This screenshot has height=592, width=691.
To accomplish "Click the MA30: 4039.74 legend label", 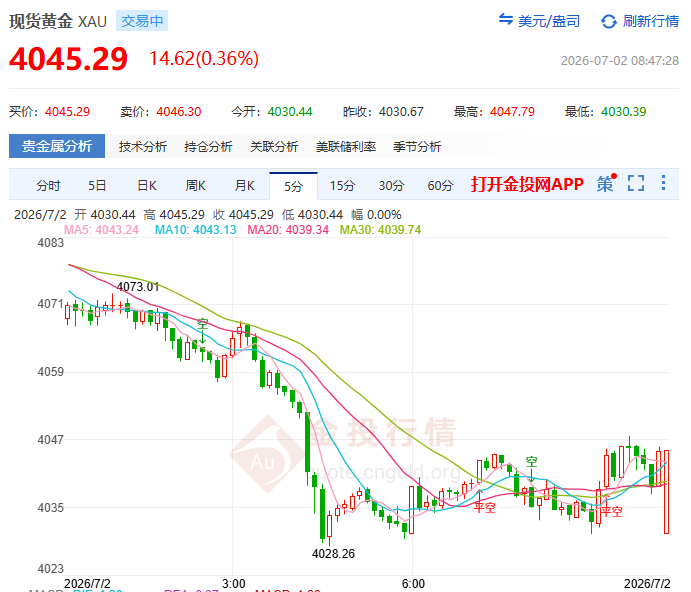I will (380, 230).
